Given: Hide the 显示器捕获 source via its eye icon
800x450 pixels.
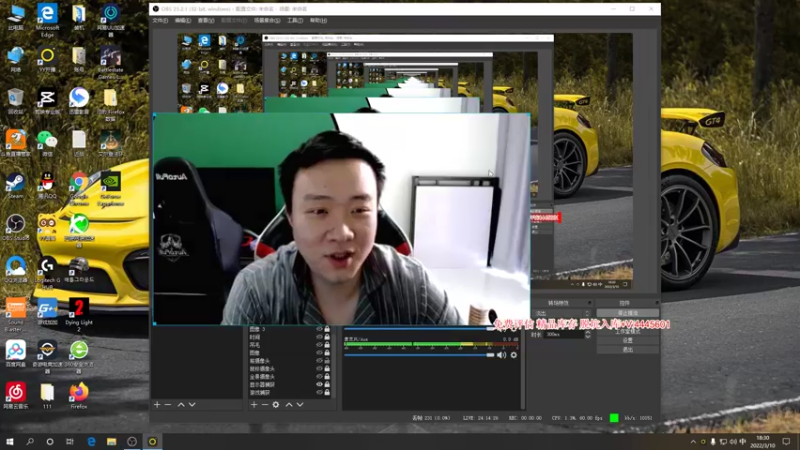Looking at the screenshot, I should tap(319, 385).
